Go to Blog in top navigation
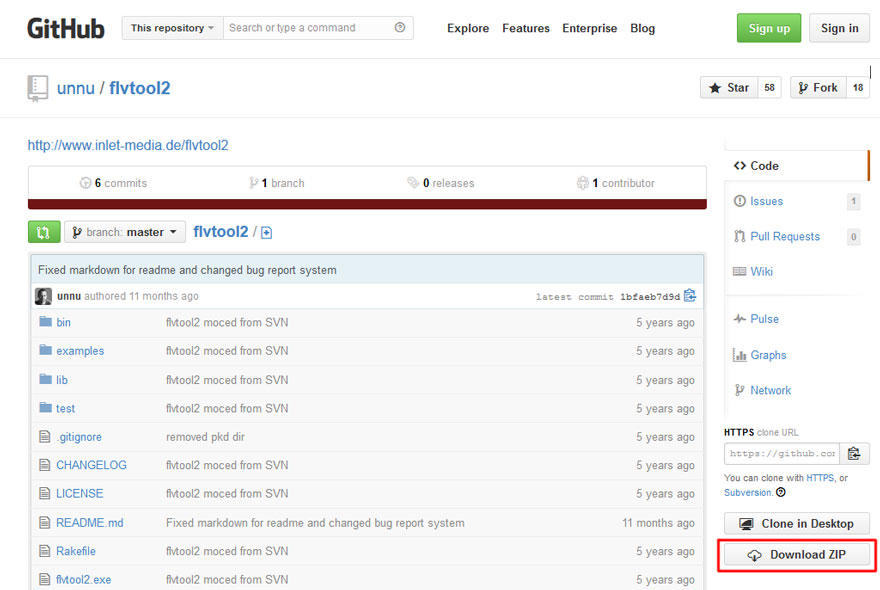 (643, 28)
